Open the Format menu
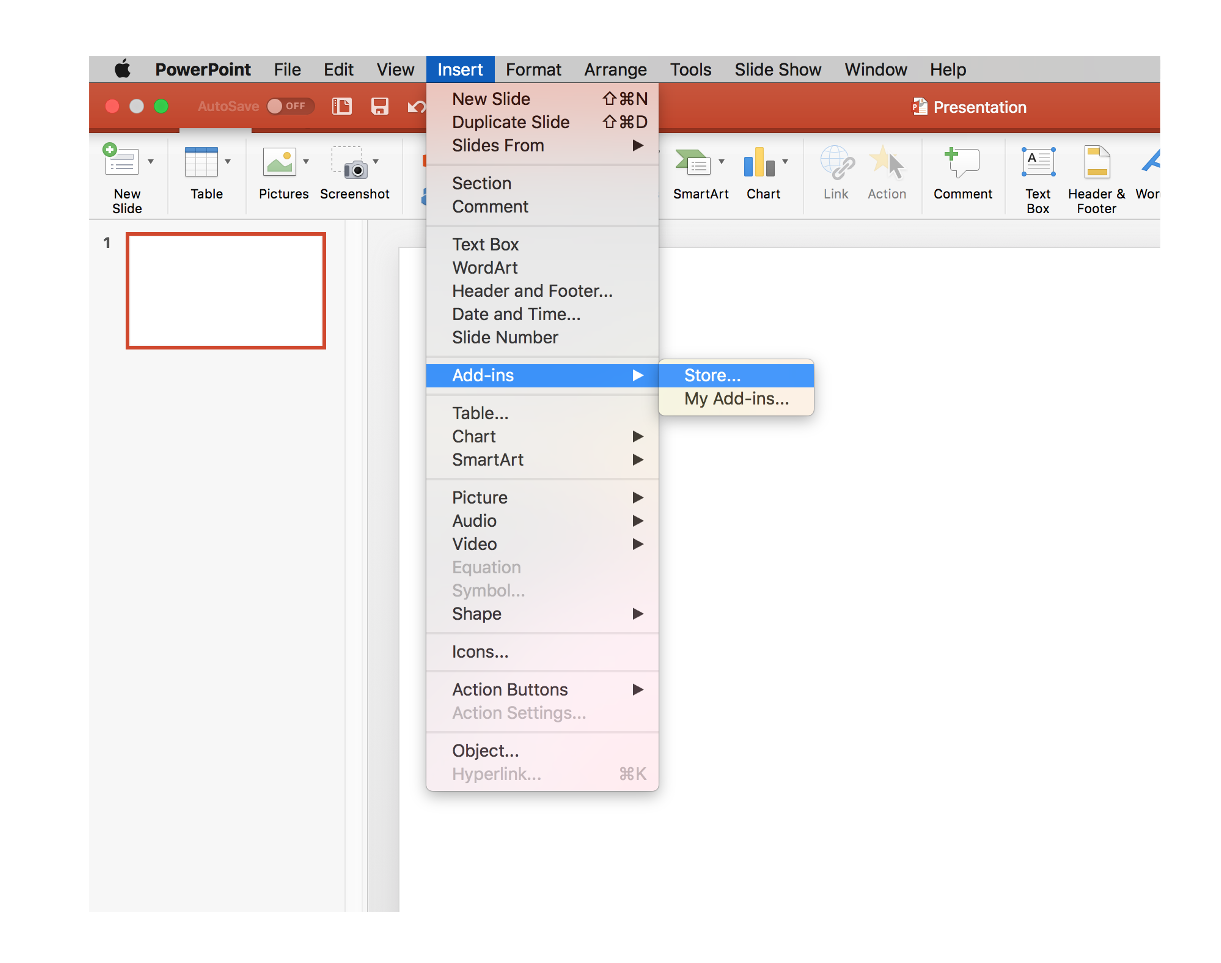The height and width of the screenshot is (963, 1221). 533,69
